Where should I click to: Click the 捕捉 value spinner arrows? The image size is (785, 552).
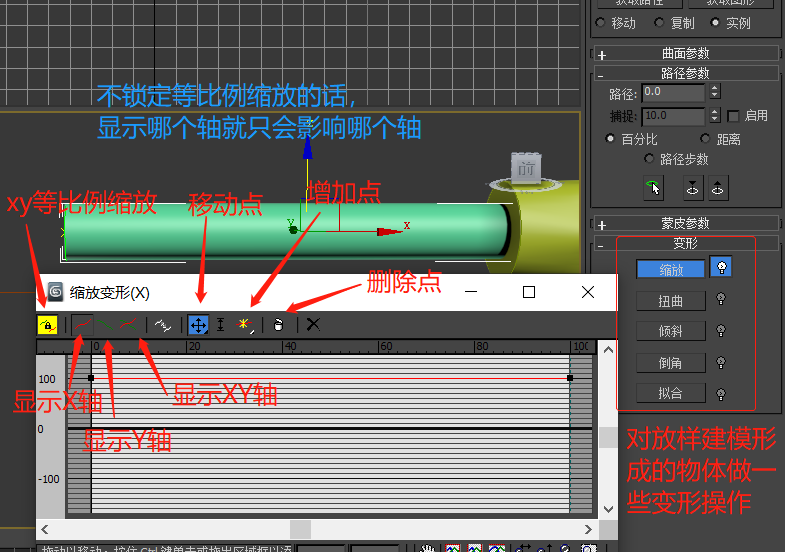[x=715, y=116]
